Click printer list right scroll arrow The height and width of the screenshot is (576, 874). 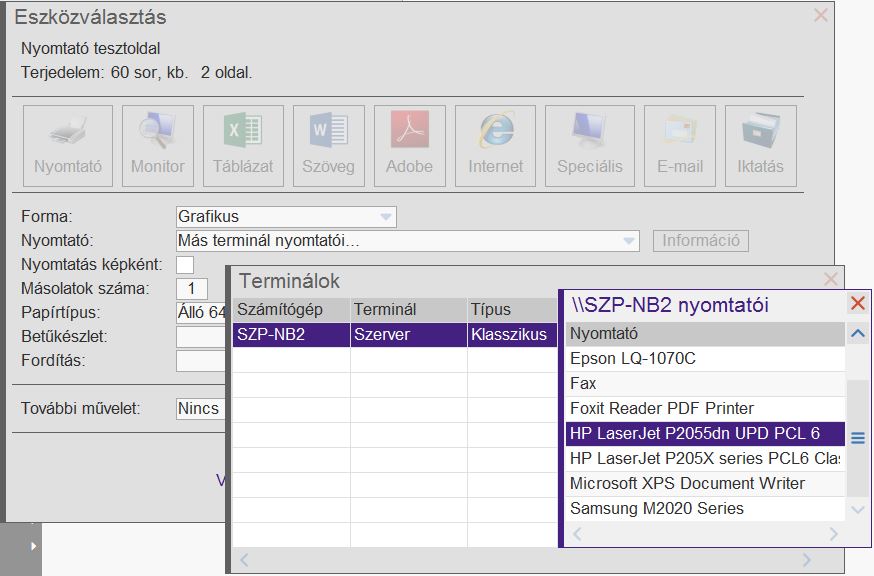pyautogui.click(x=833, y=534)
